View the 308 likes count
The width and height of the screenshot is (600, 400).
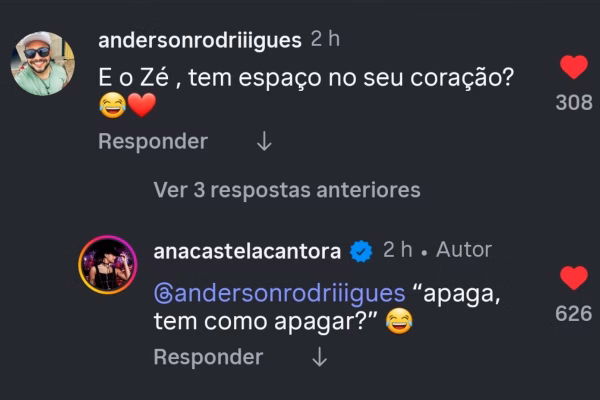(x=574, y=103)
